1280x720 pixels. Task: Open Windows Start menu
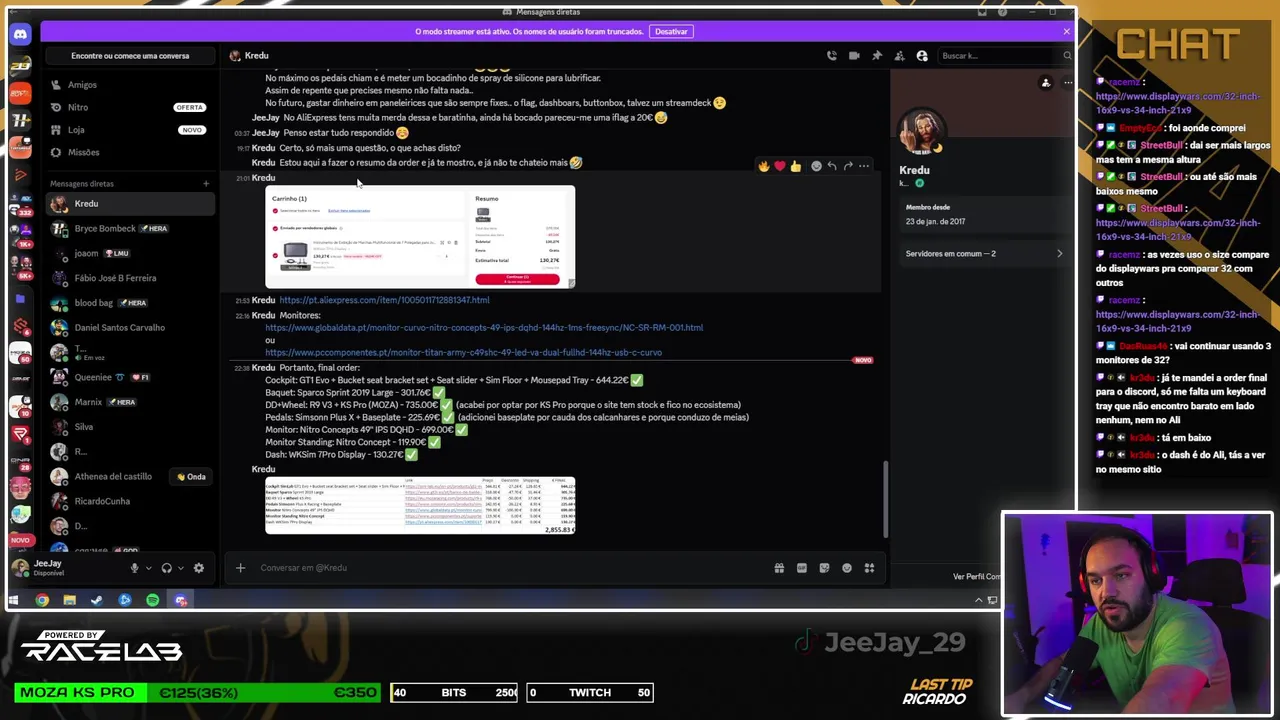[13, 600]
